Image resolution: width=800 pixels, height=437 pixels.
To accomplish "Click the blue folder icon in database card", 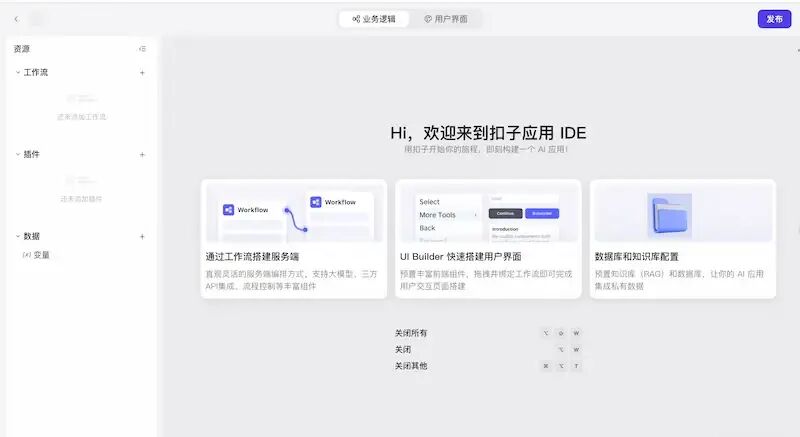I will point(669,215).
